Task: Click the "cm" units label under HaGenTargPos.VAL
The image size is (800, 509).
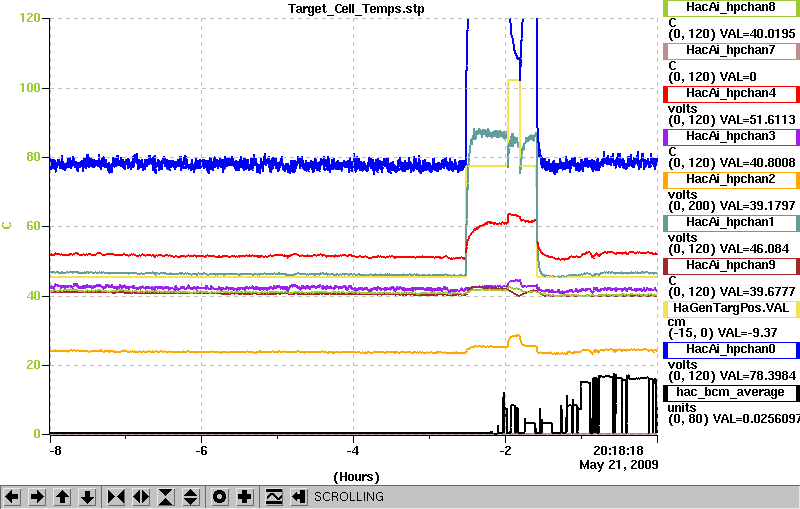Action: pos(677,322)
